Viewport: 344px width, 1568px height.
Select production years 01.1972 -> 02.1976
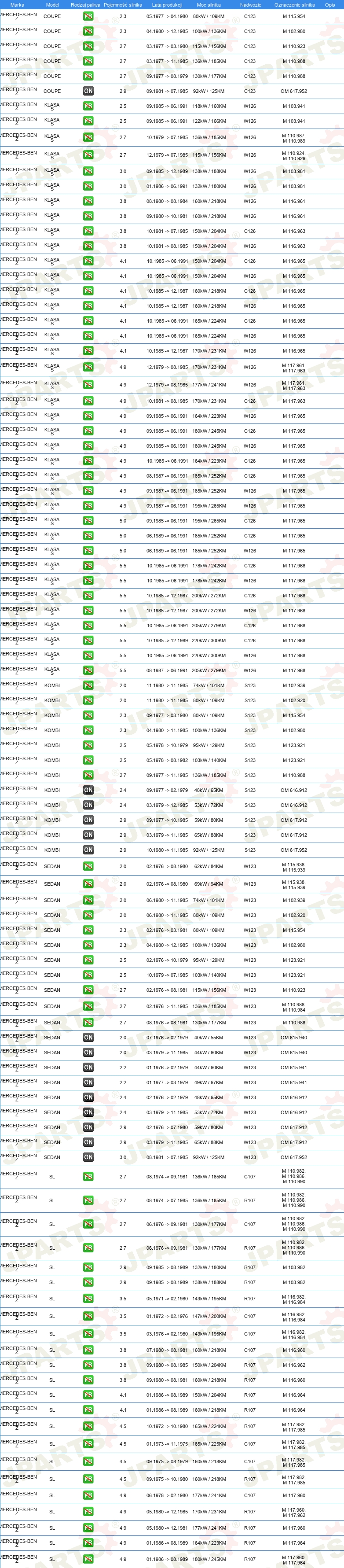coord(167,1317)
